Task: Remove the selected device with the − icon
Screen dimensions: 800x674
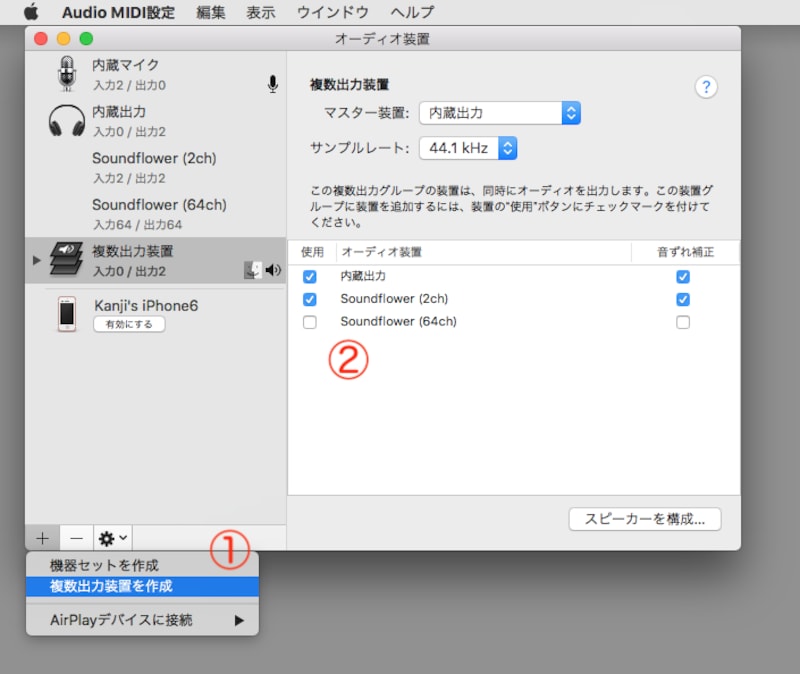Action: 76,538
